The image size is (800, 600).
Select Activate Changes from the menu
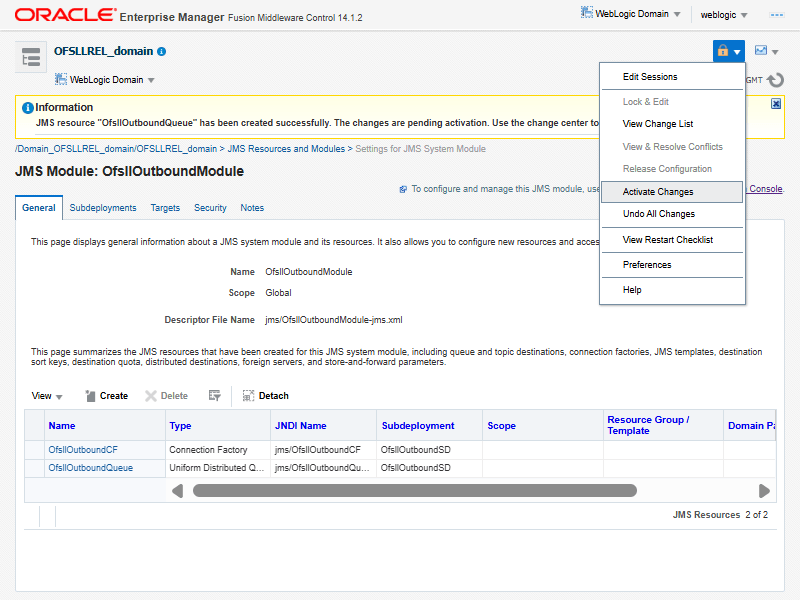pyautogui.click(x=658, y=192)
